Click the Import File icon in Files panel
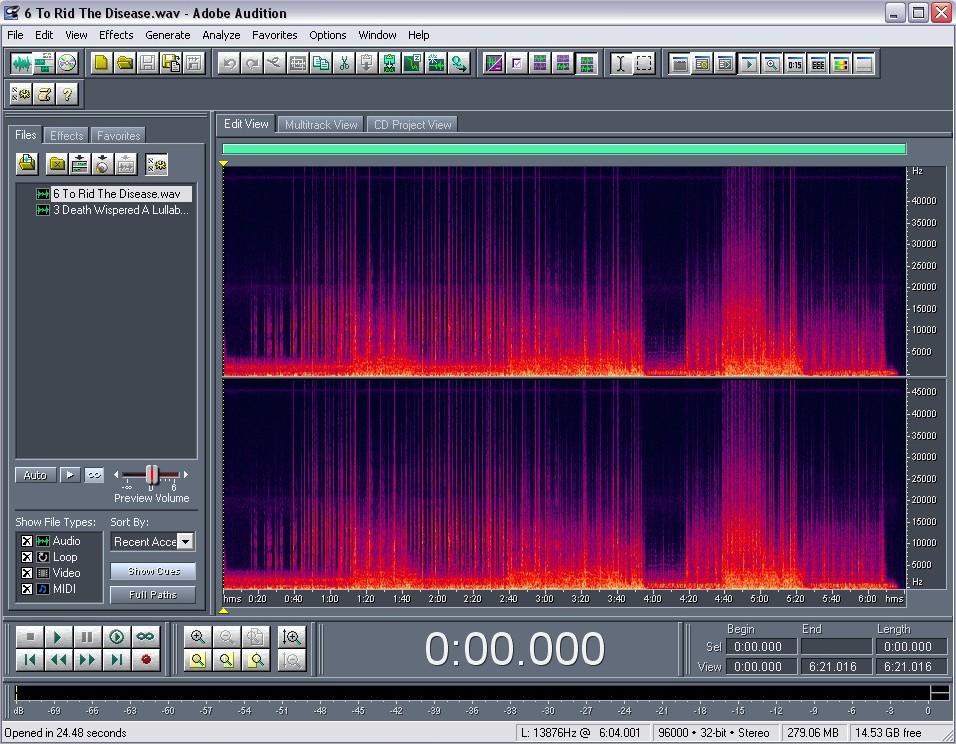 27,163
